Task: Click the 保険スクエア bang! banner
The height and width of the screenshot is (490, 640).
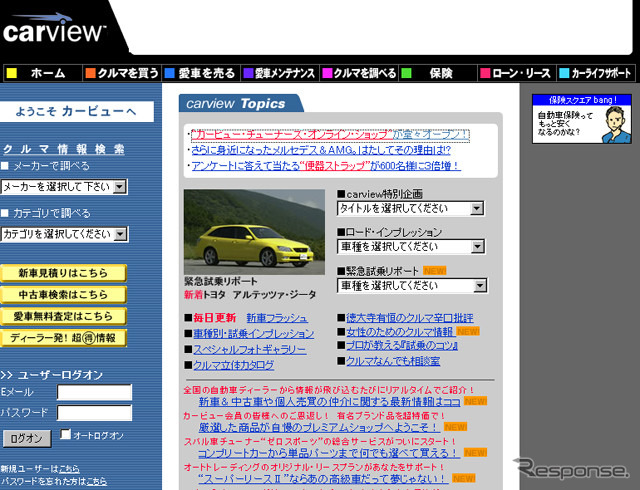Action: 582,119
